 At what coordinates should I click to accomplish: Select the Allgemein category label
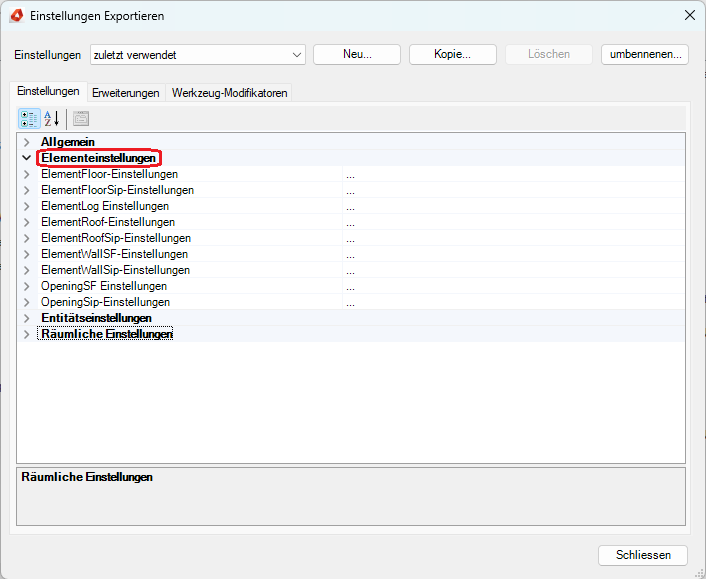click(x=68, y=142)
